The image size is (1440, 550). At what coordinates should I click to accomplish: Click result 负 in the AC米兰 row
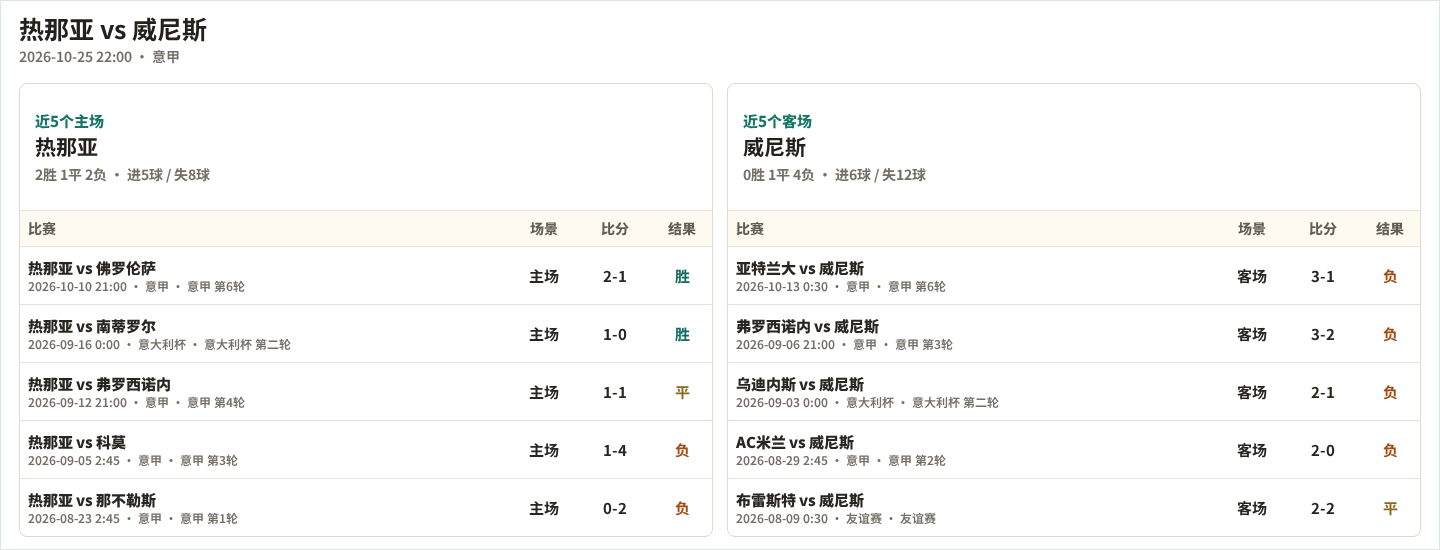[1390, 450]
